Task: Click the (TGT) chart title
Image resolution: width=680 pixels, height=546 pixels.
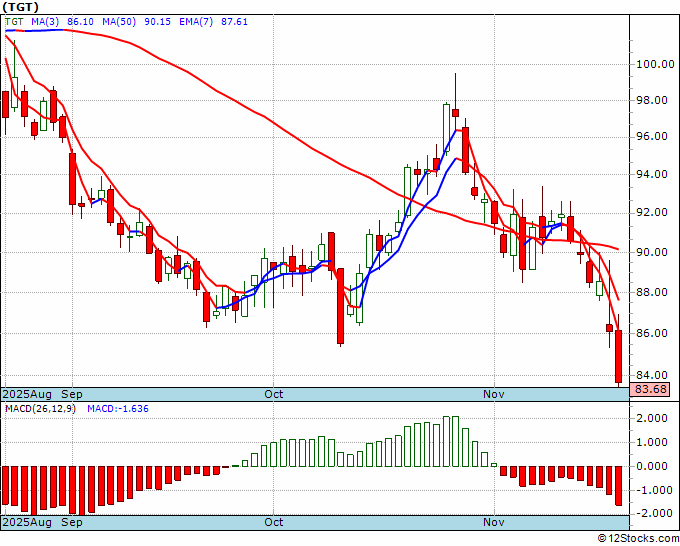Action: pyautogui.click(x=20, y=7)
